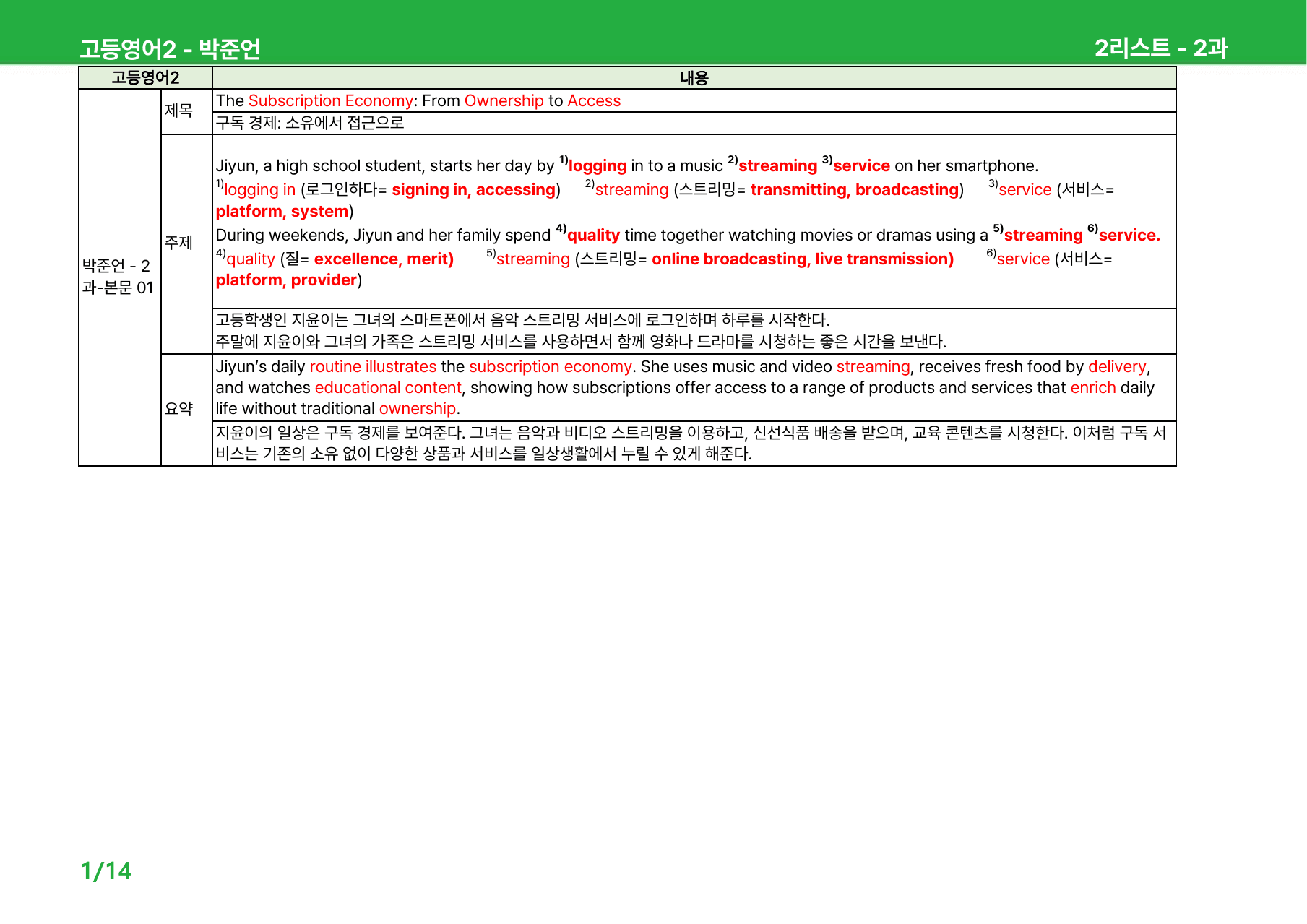Click the Korean sentence starting '고등학생인 지윤이는'
This screenshot has height=924, width=1307.
522,320
